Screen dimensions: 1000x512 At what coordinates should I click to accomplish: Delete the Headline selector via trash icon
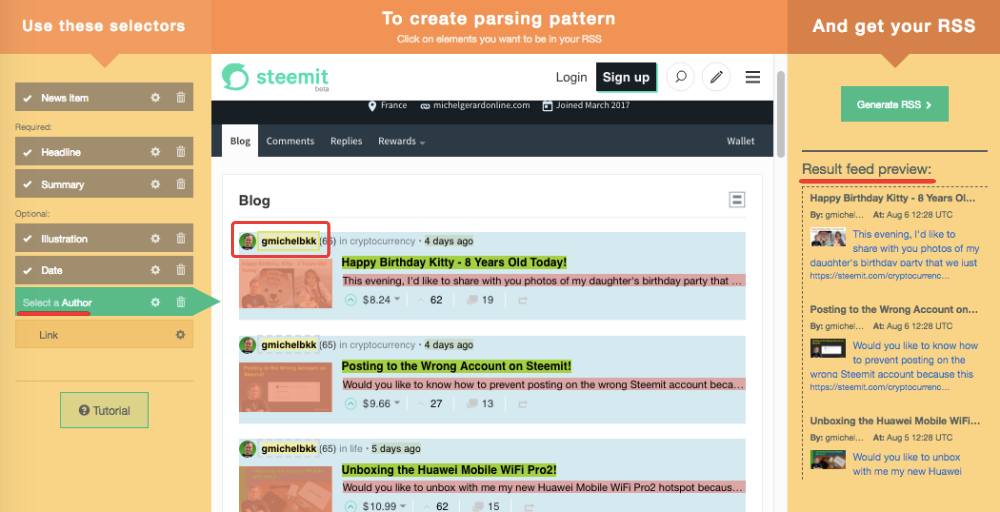(x=180, y=152)
